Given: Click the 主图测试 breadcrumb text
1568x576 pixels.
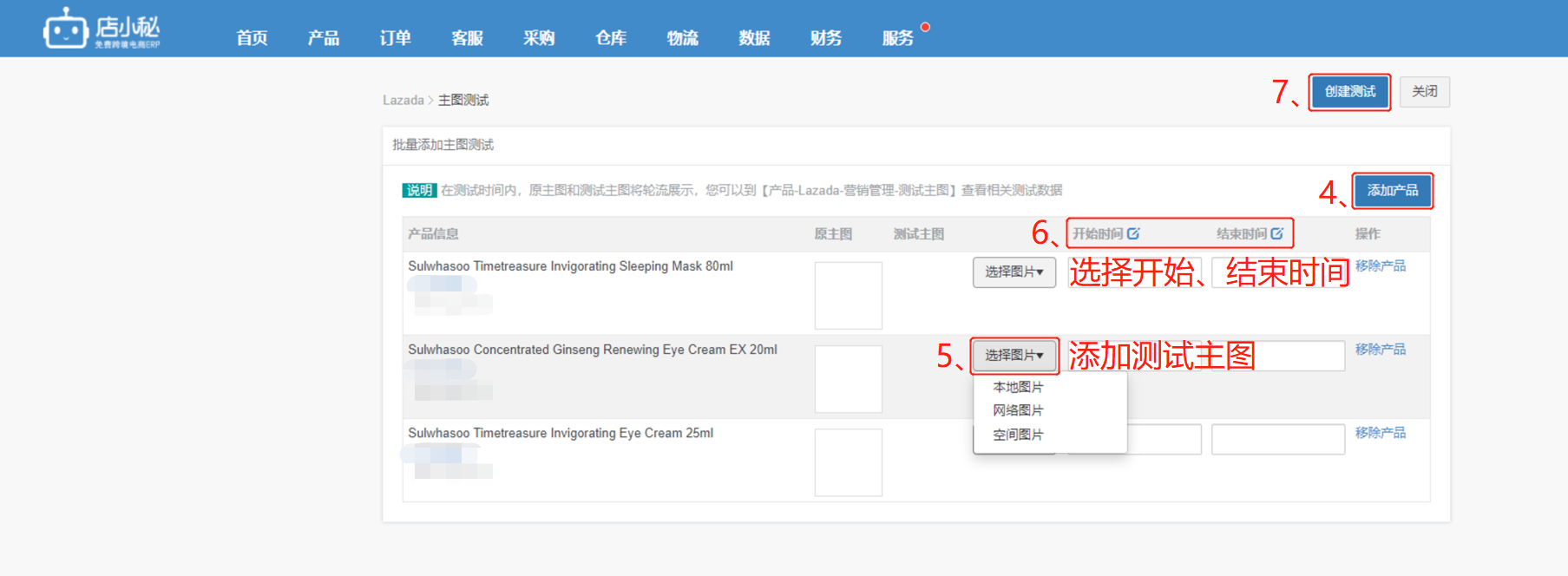Looking at the screenshot, I should 463,101.
